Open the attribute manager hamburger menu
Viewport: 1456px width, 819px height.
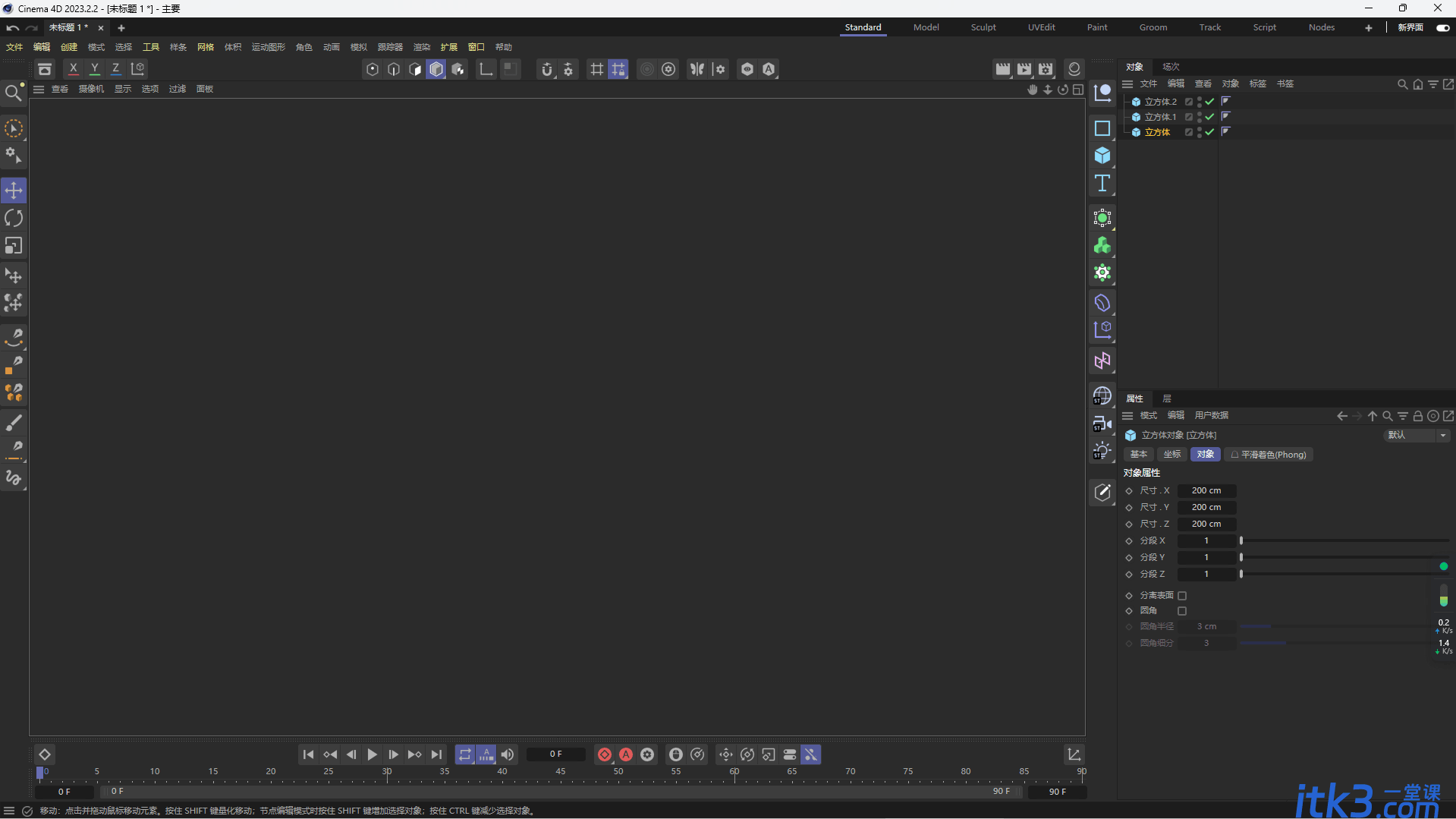coord(1127,416)
